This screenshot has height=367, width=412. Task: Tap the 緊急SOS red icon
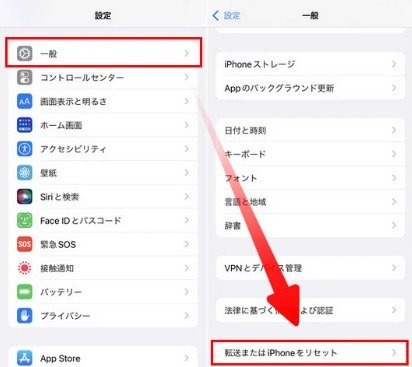tap(25, 244)
